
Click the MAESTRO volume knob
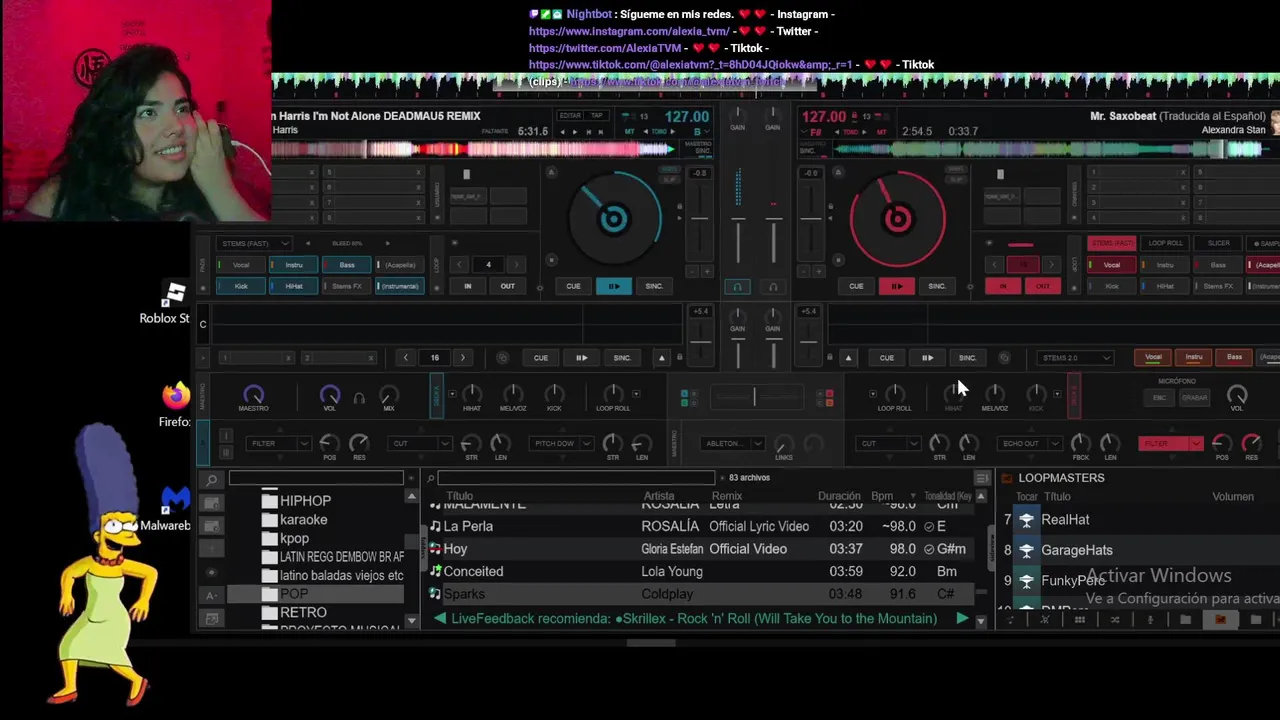[x=254, y=395]
